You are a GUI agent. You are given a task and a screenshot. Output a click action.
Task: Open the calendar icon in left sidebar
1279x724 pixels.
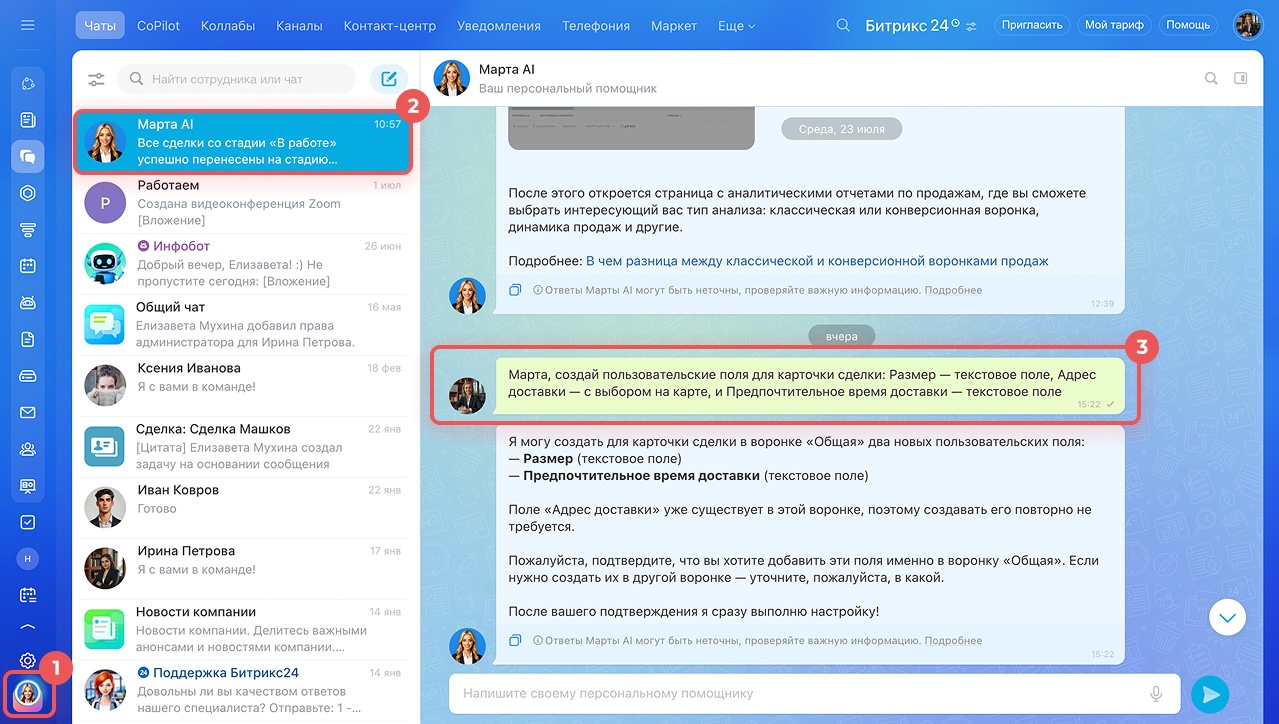28,266
